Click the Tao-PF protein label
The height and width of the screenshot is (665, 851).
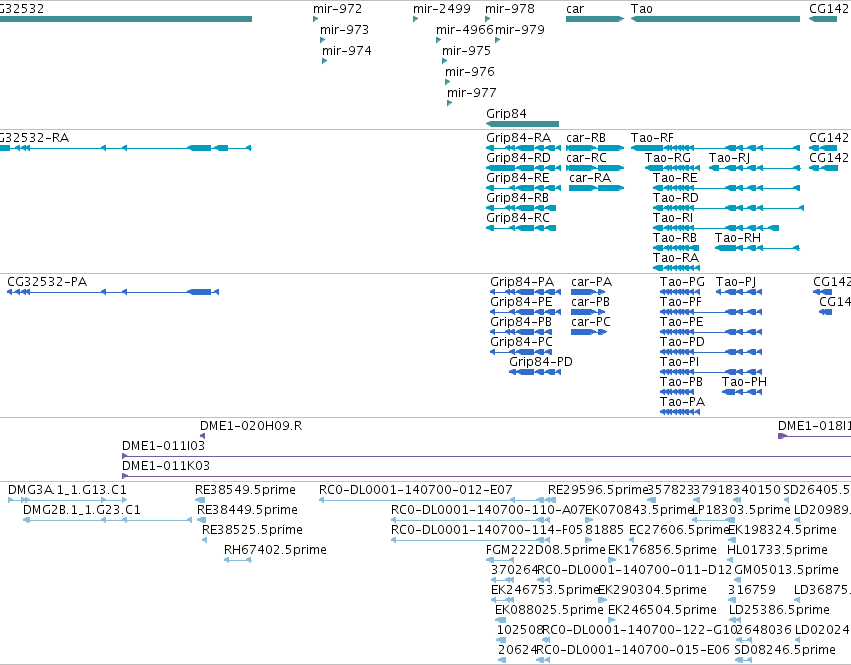[681, 302]
